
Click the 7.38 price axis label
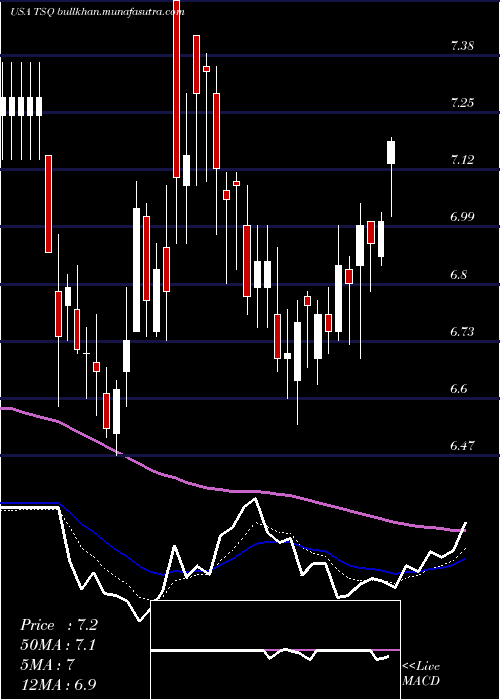click(x=462, y=46)
